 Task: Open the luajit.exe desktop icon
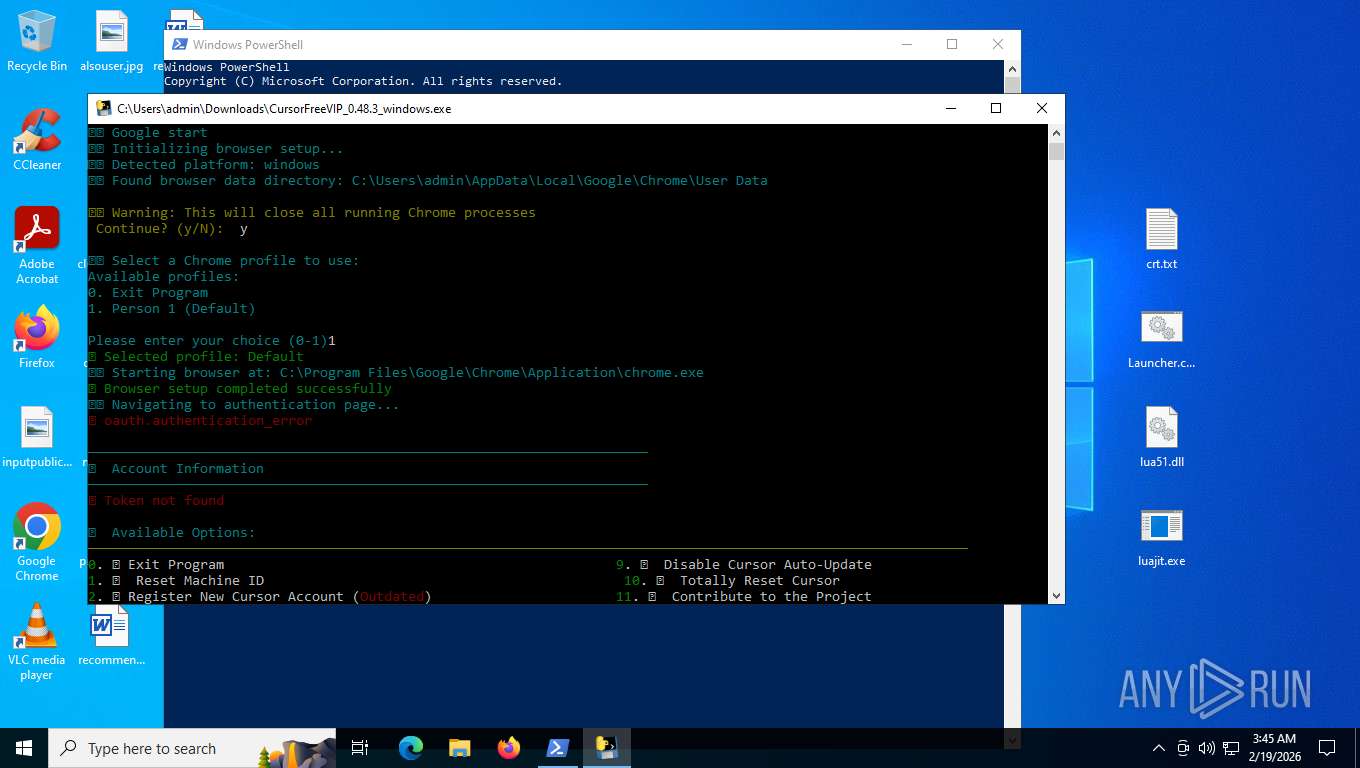(1161, 536)
